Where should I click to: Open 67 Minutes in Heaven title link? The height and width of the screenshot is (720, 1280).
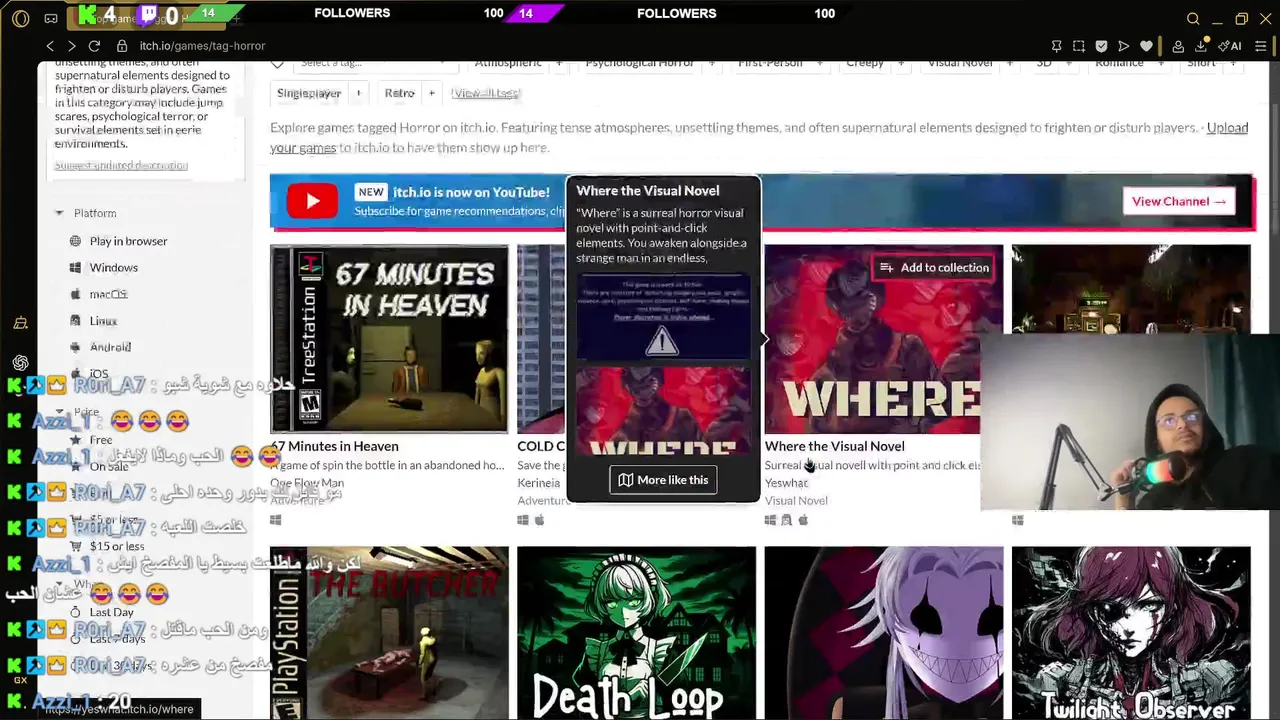(334, 446)
